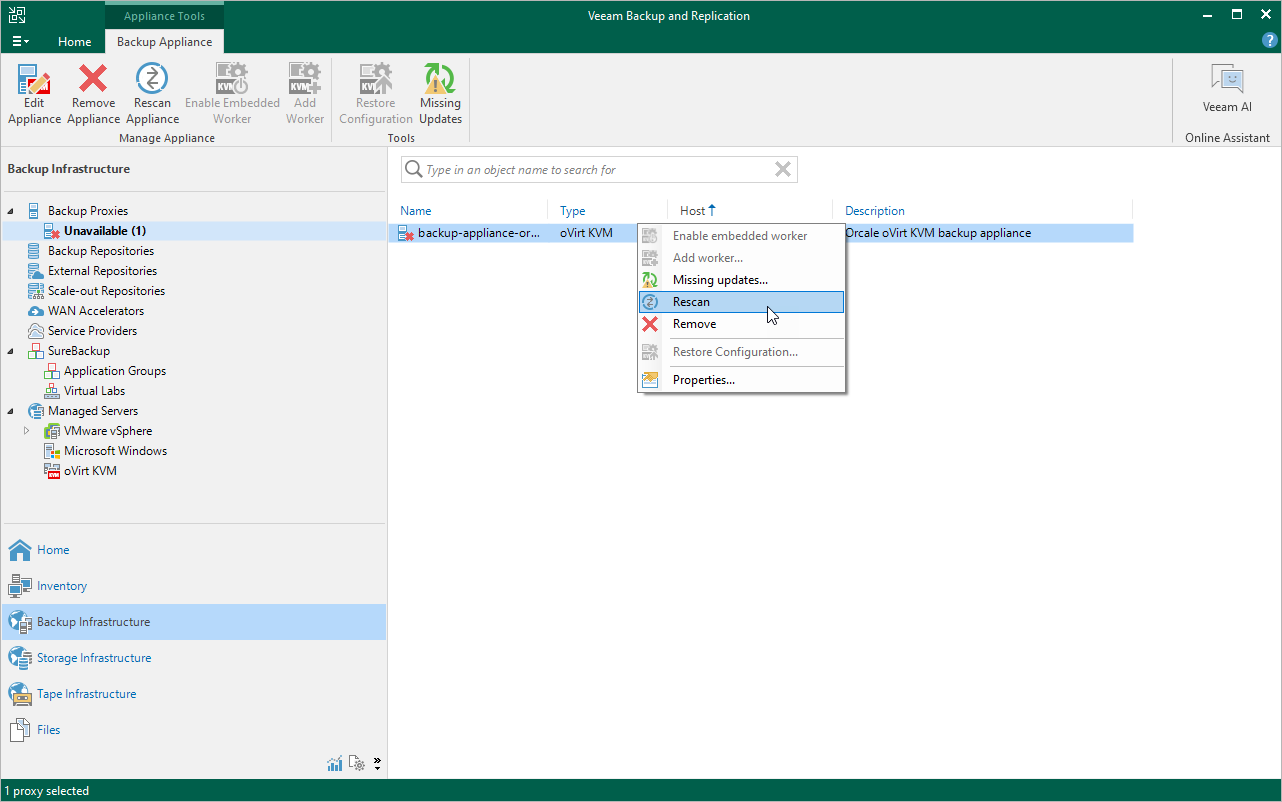Collapse the Managed Servers tree node
1282x802 pixels.
click(x=11, y=411)
